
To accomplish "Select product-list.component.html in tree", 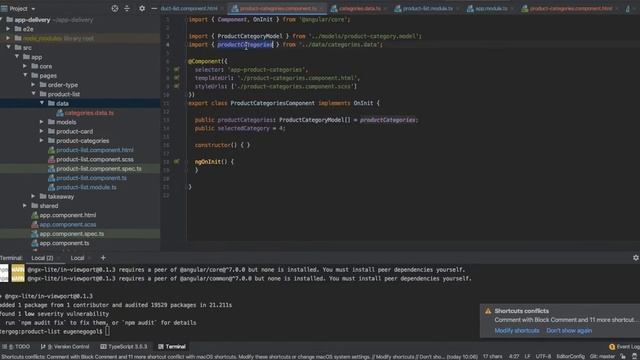I will pos(95,150).
